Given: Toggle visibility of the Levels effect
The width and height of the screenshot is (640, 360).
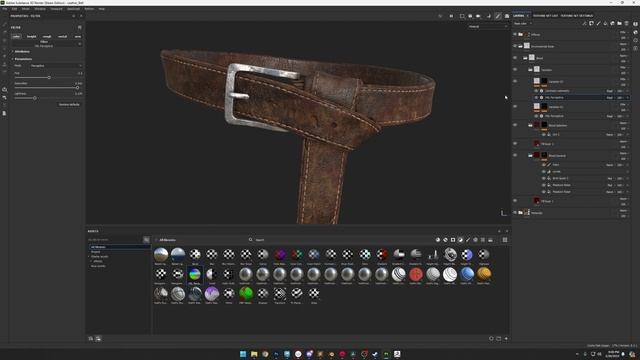Looking at the screenshot, I should 544,171.
